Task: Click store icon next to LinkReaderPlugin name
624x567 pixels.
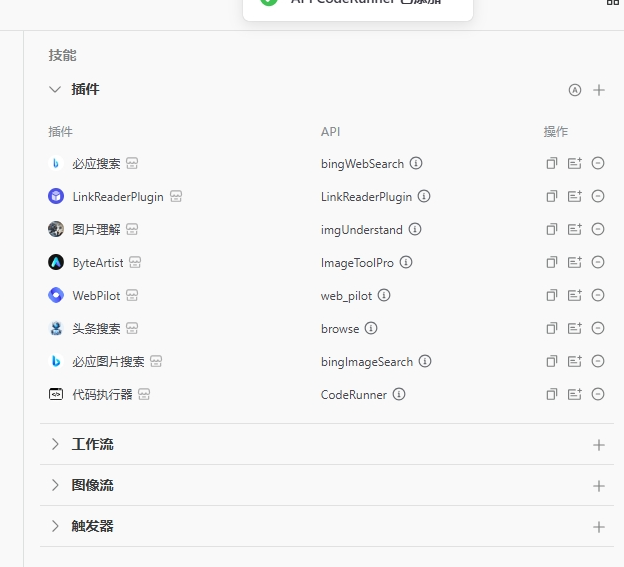Action: click(x=176, y=196)
